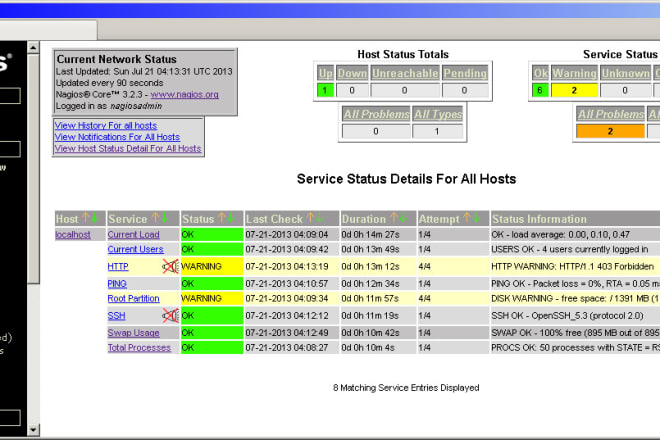Filter hosts by Pending status header

(x=465, y=73)
